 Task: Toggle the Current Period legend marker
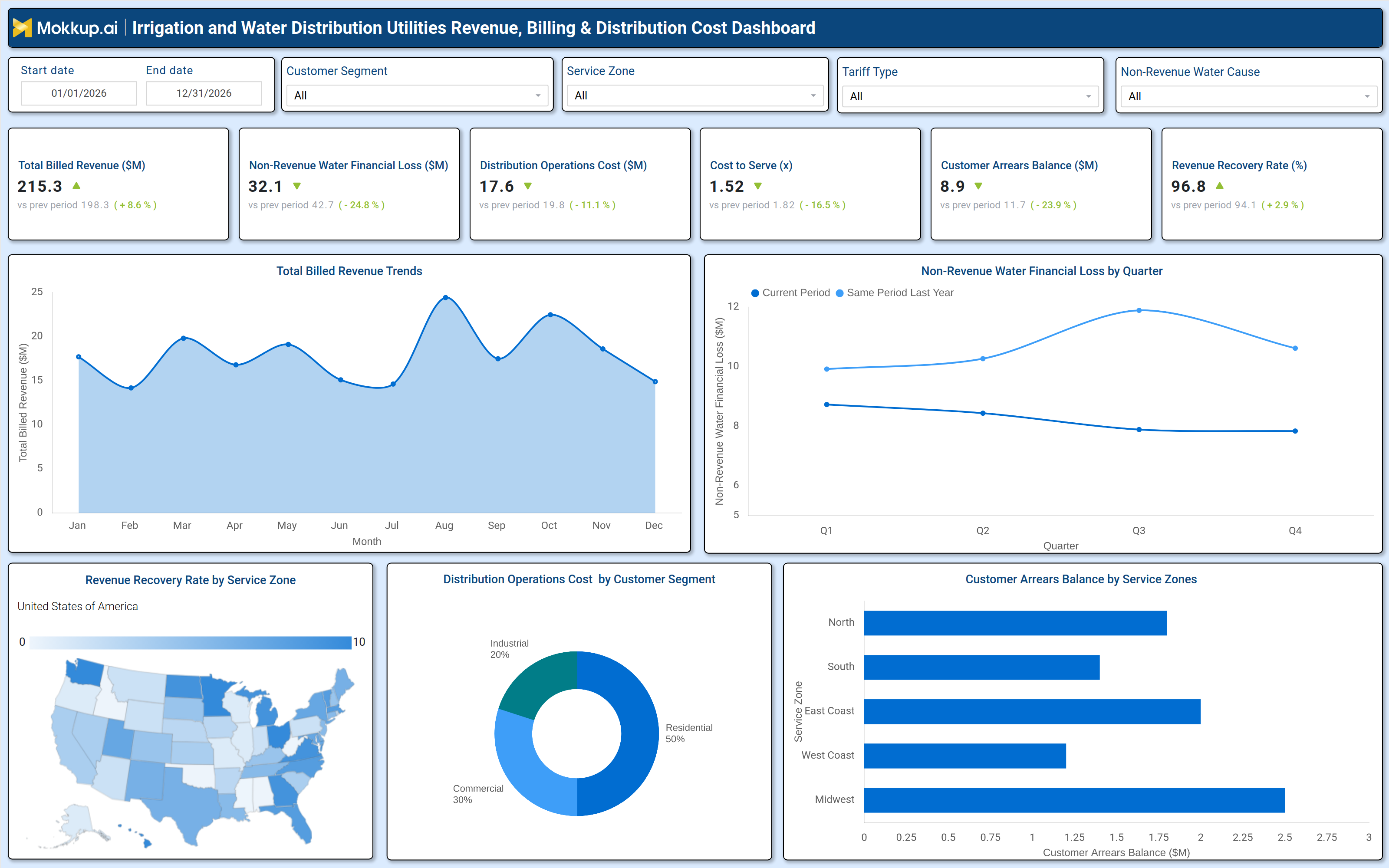755,293
